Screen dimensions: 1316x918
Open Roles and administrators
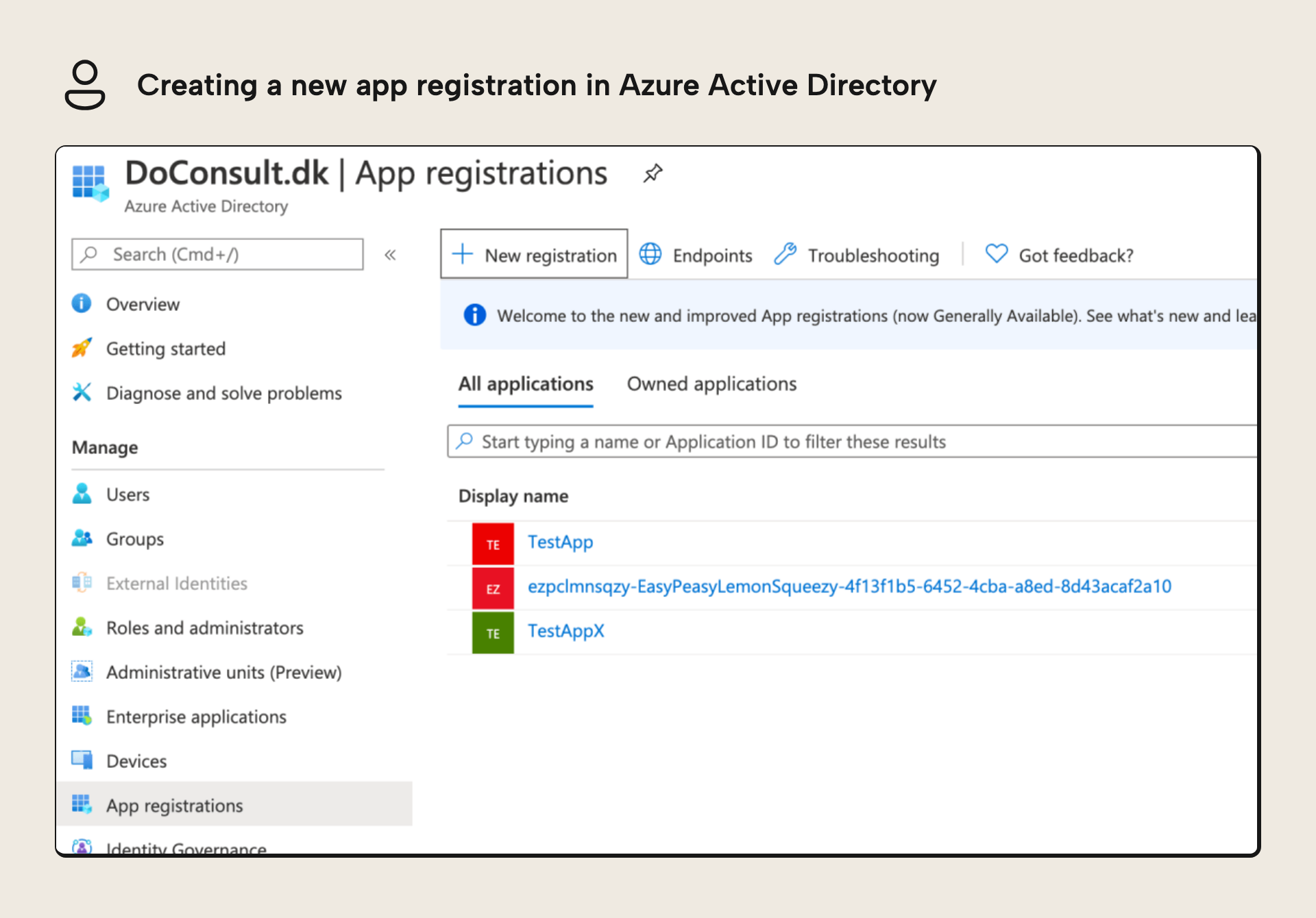pyautogui.click(x=205, y=628)
